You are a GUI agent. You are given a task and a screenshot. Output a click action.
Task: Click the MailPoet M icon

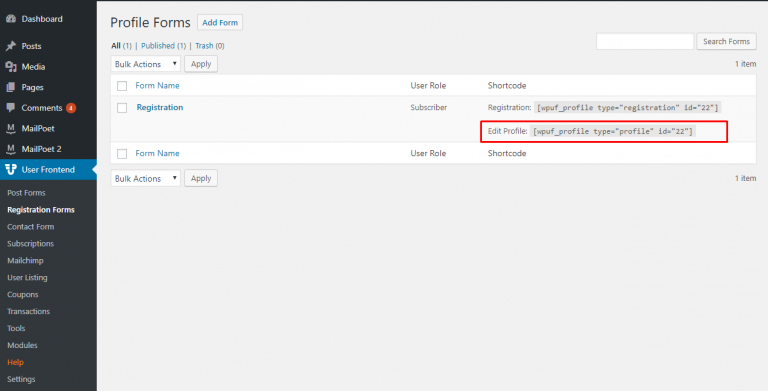11,128
